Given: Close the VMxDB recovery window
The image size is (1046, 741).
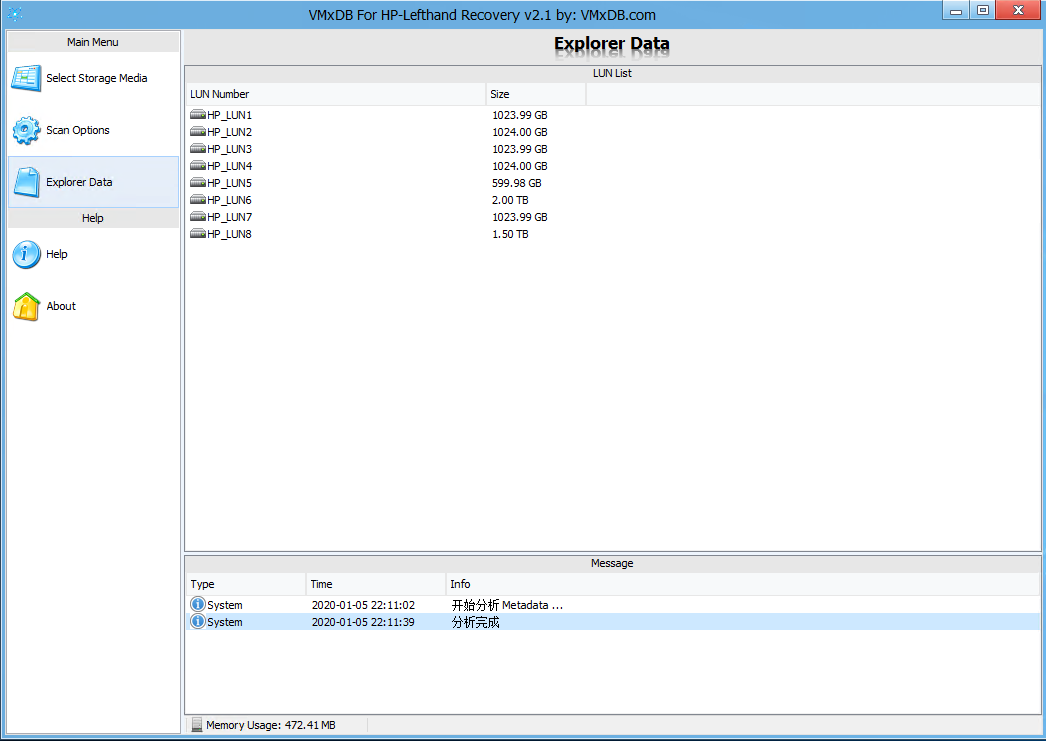Looking at the screenshot, I should click(x=1018, y=10).
